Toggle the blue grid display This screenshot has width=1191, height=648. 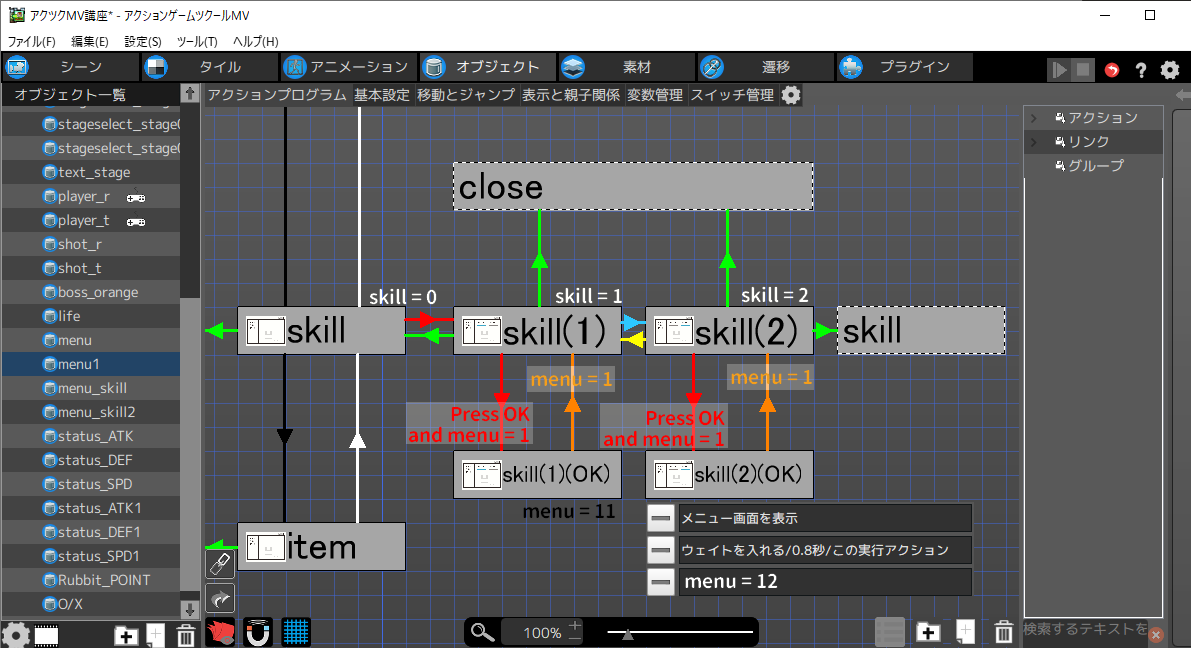click(x=295, y=632)
